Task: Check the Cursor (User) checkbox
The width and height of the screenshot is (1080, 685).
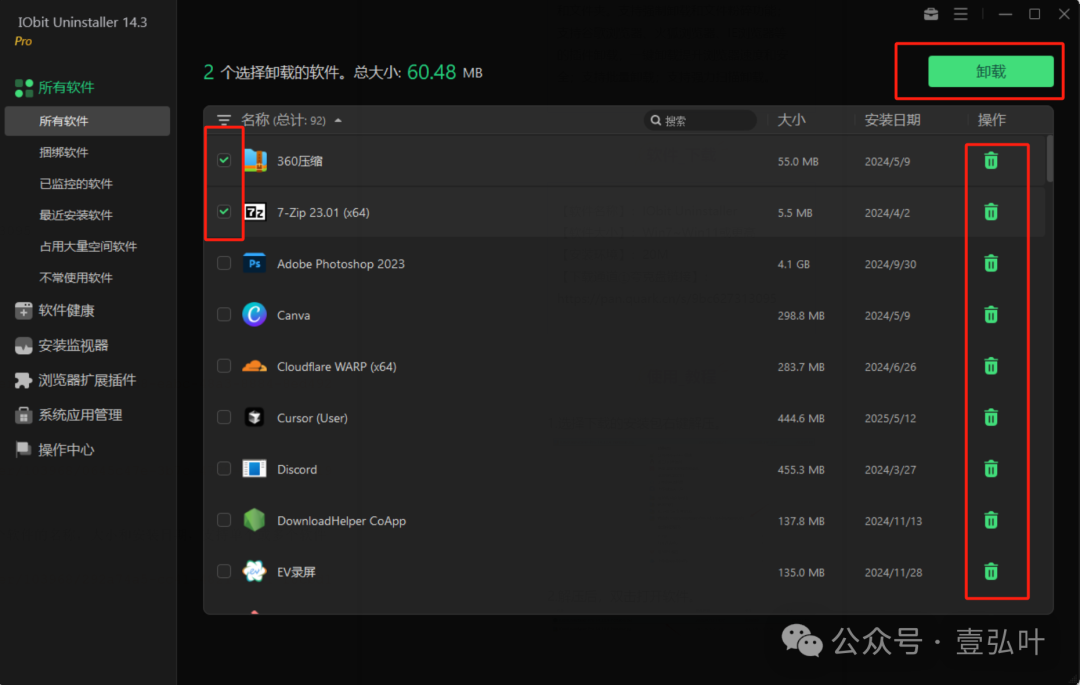Action: click(x=224, y=417)
